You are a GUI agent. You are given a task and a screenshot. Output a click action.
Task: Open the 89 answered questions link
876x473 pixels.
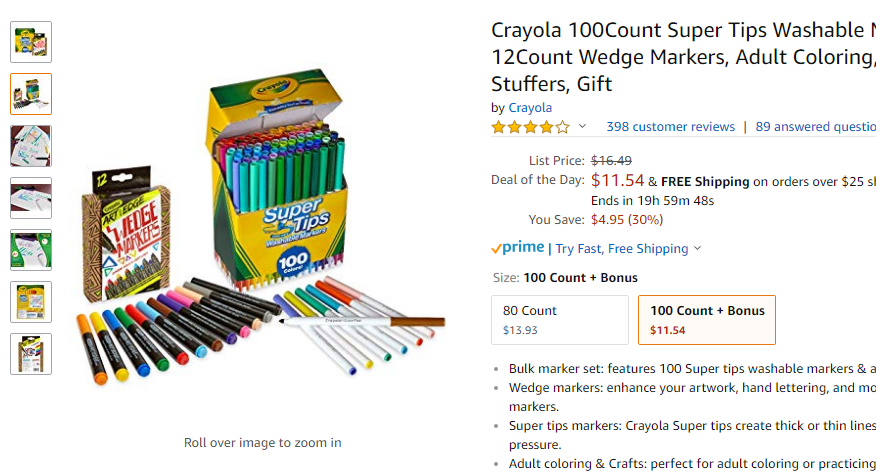pyautogui.click(x=815, y=127)
